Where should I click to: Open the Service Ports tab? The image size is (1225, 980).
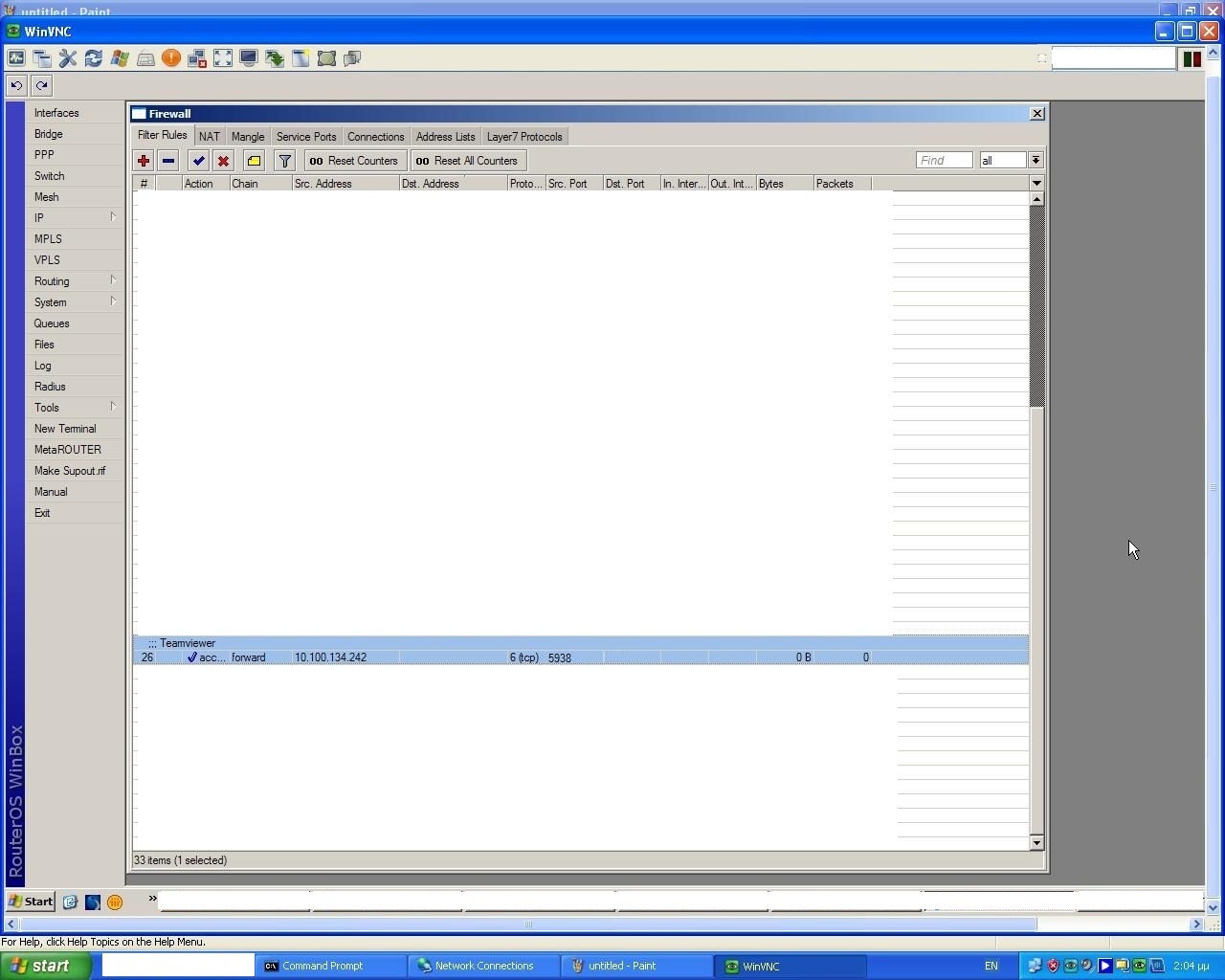tap(306, 137)
